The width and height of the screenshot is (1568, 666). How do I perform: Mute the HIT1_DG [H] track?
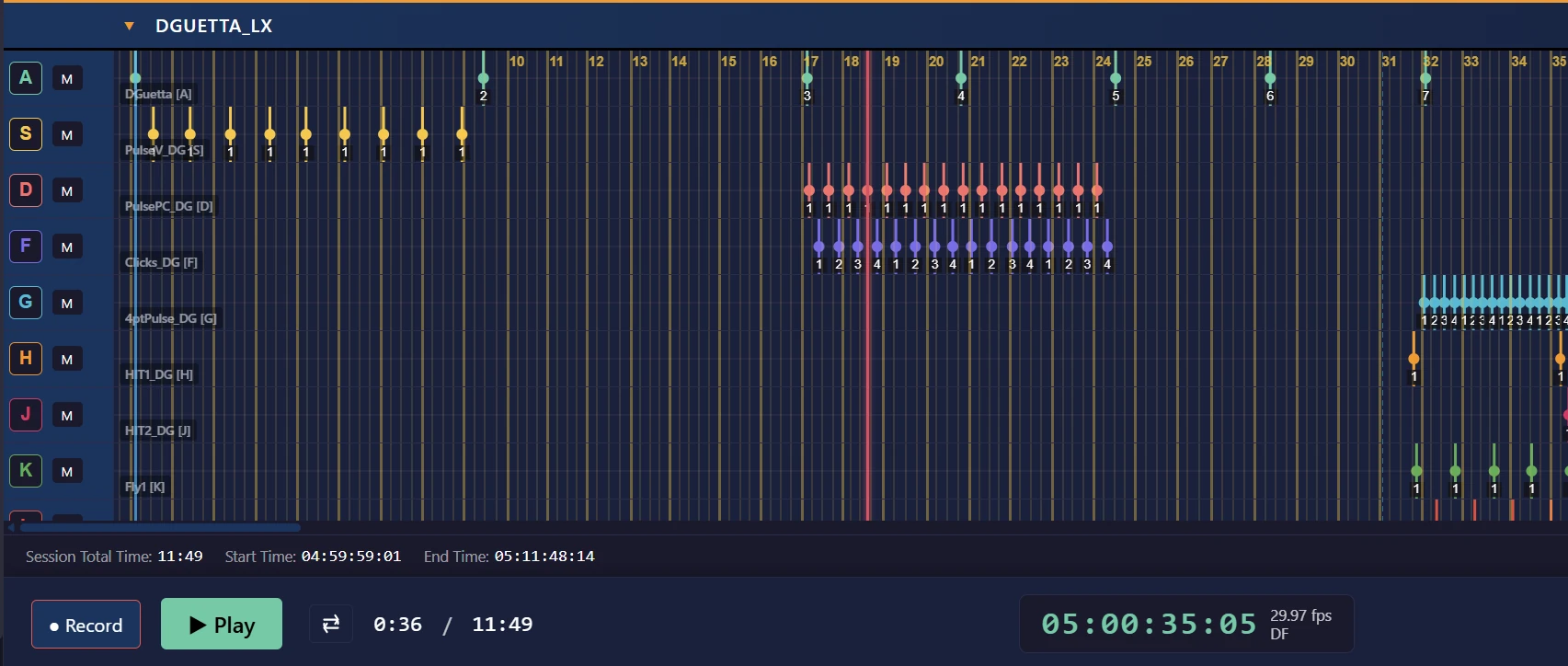(x=67, y=360)
